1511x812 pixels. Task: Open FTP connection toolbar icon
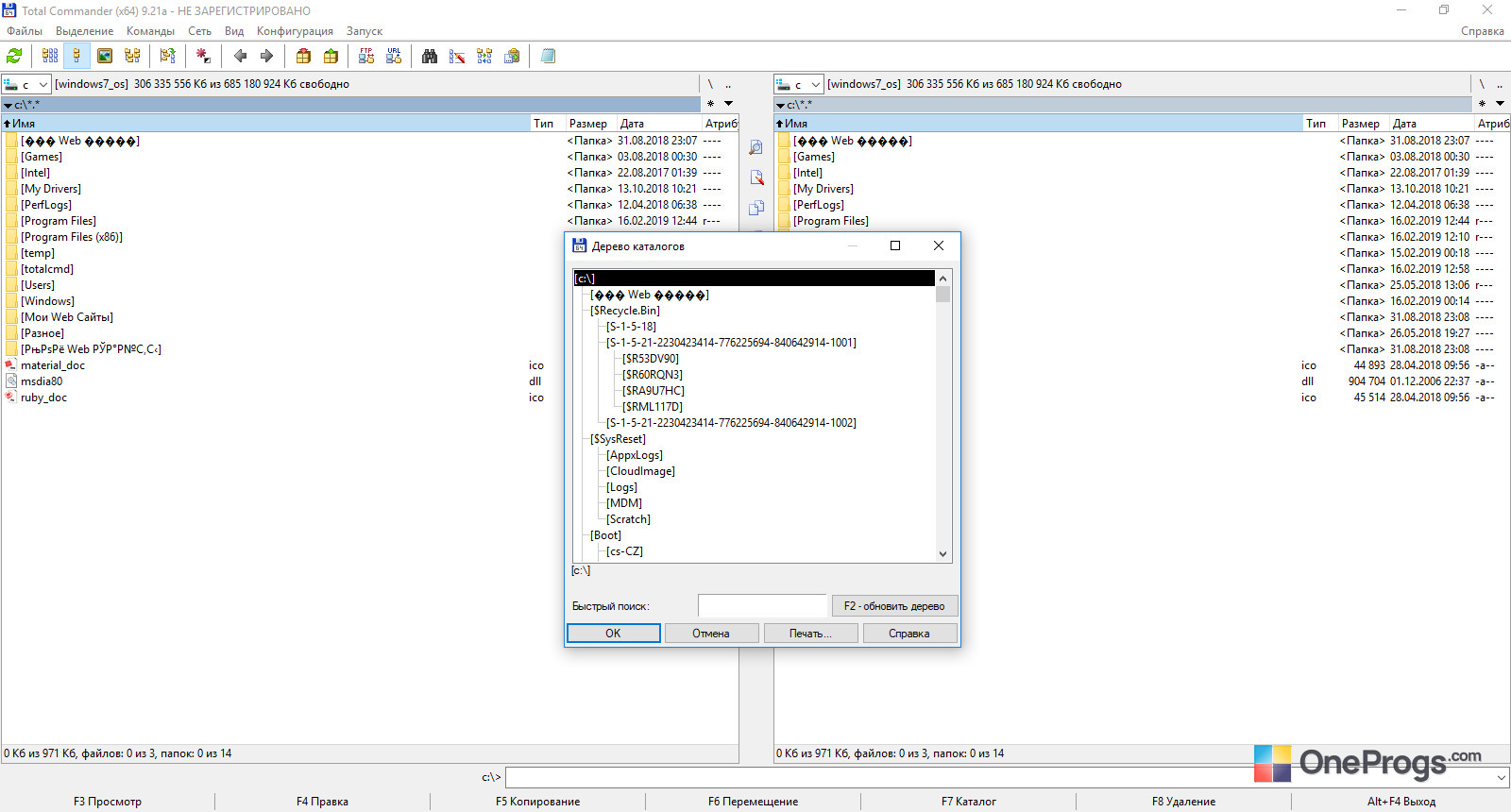(366, 56)
